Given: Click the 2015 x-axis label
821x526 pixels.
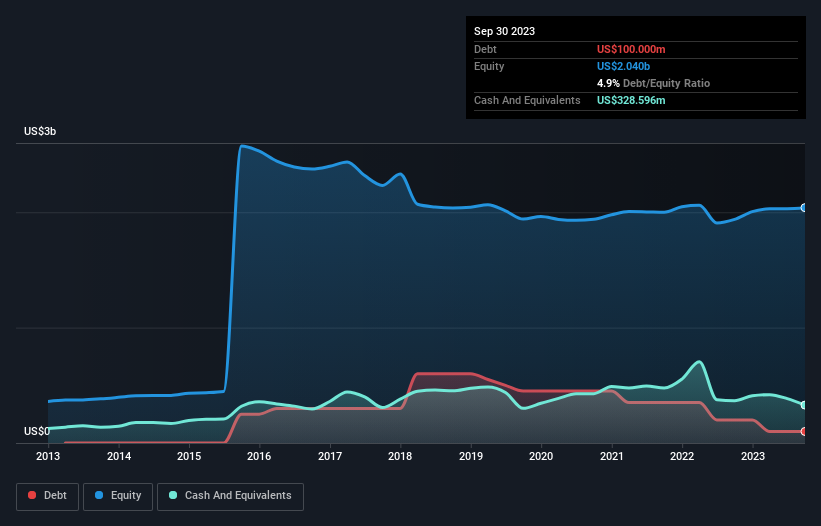Looking at the screenshot, I should [189, 456].
